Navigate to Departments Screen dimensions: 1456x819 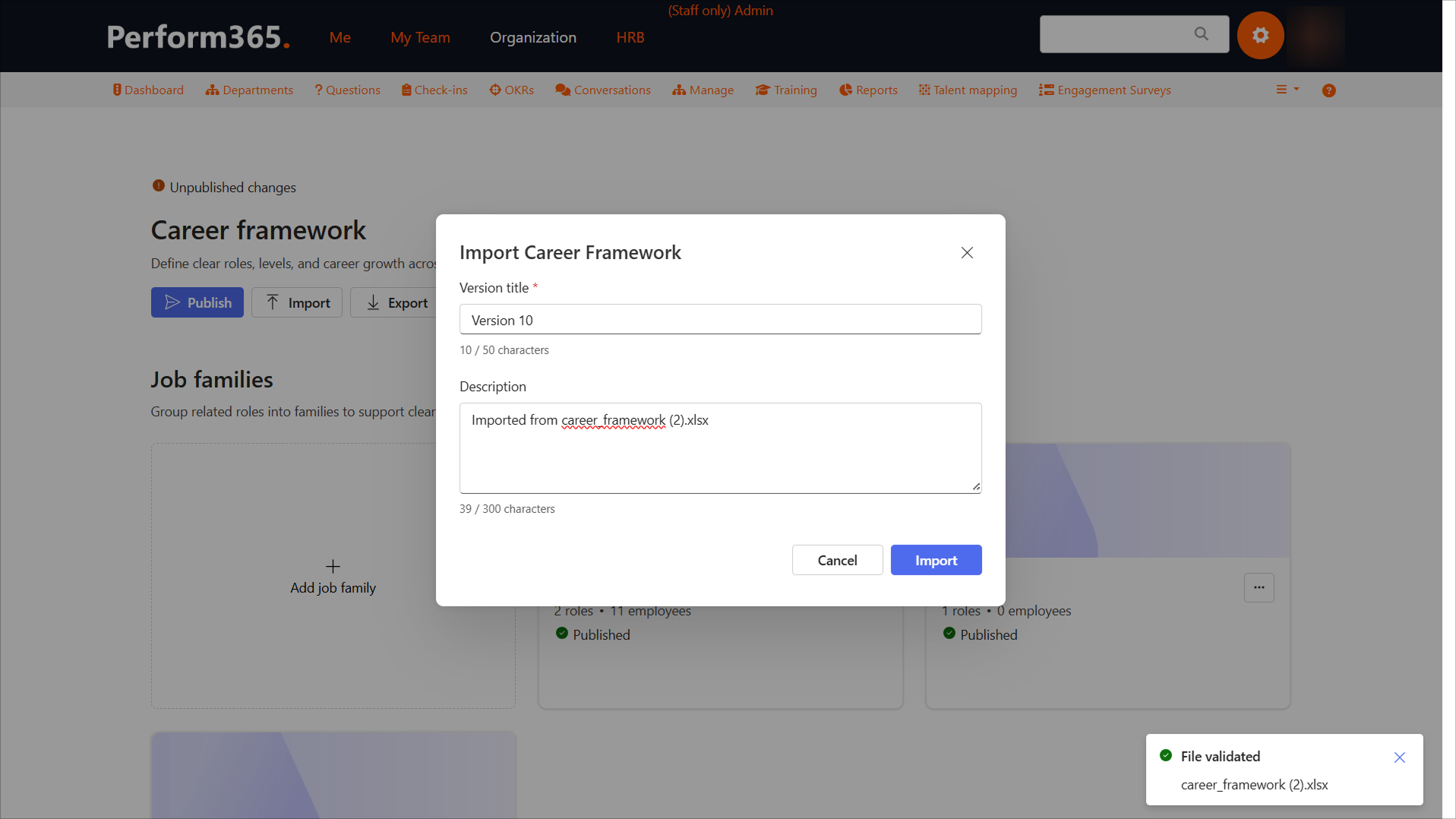tap(249, 90)
